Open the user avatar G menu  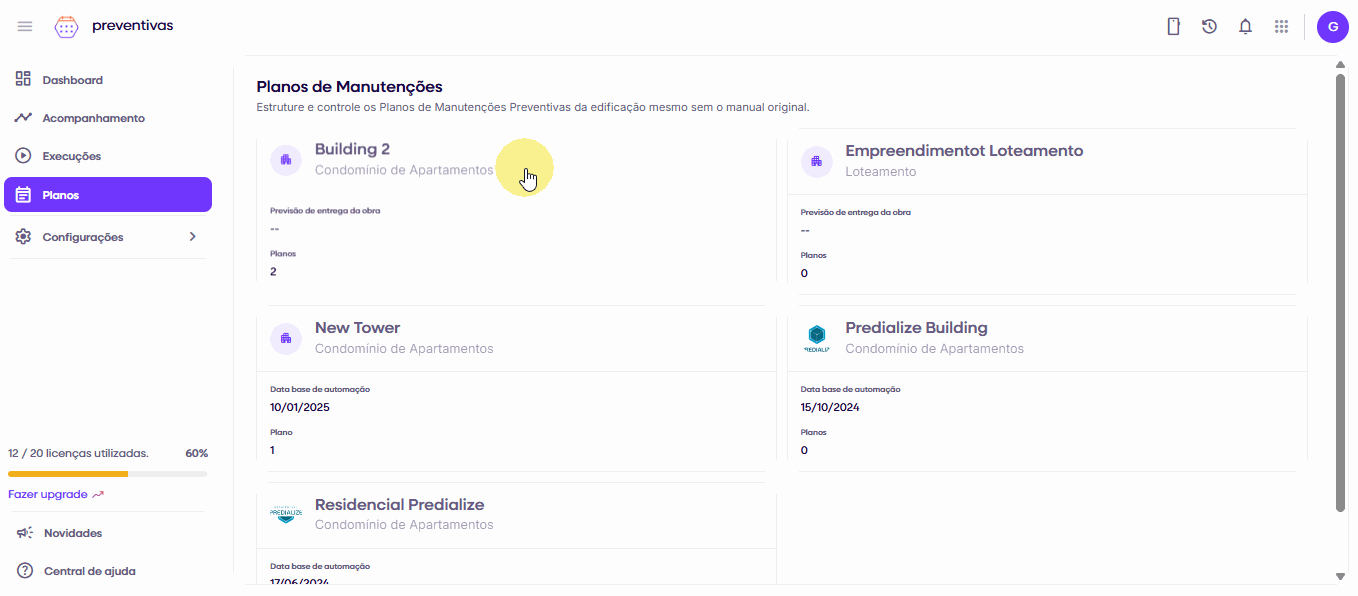pyautogui.click(x=1333, y=27)
